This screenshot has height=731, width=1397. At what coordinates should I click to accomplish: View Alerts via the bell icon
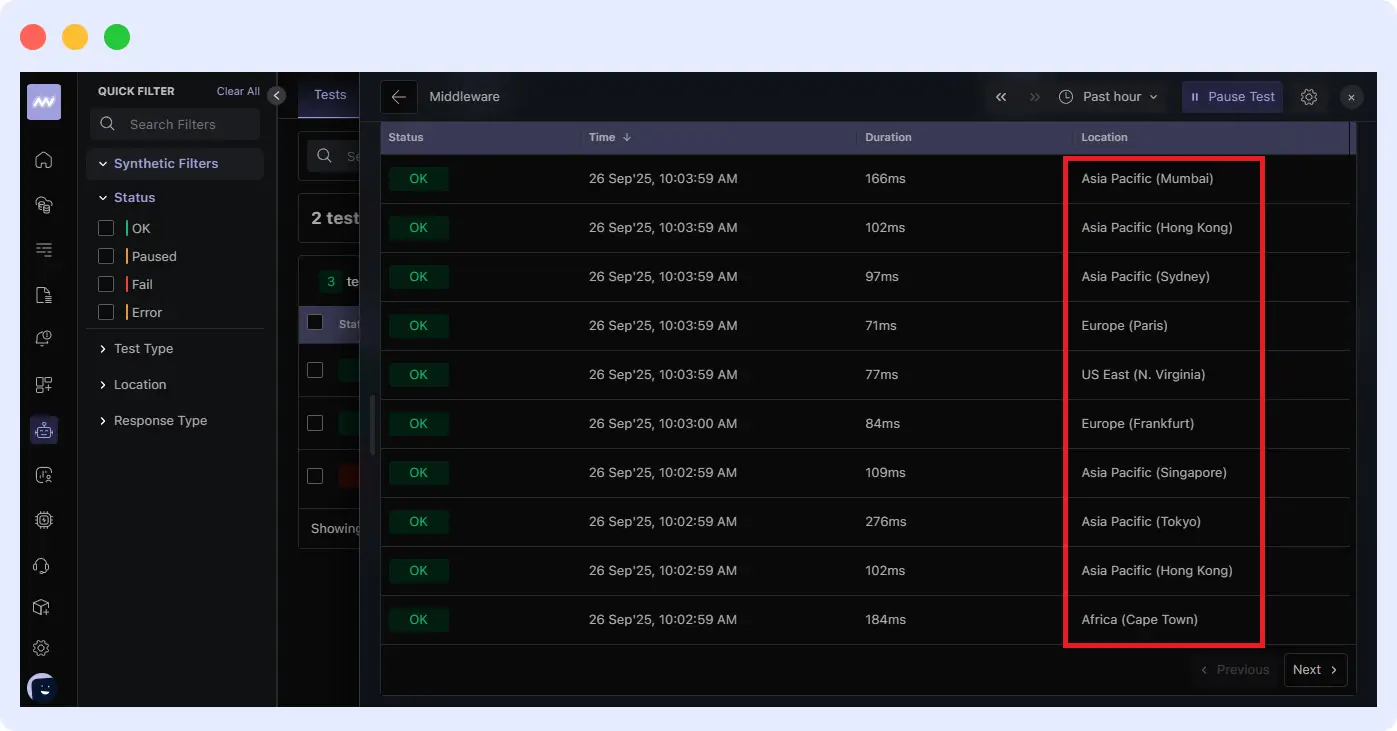point(43,339)
